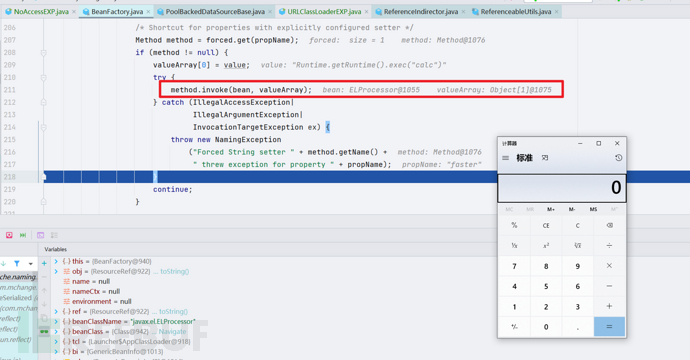Viewport: 690px width, 360px height.
Task: Expand the 'this' variable node
Action: point(56,261)
